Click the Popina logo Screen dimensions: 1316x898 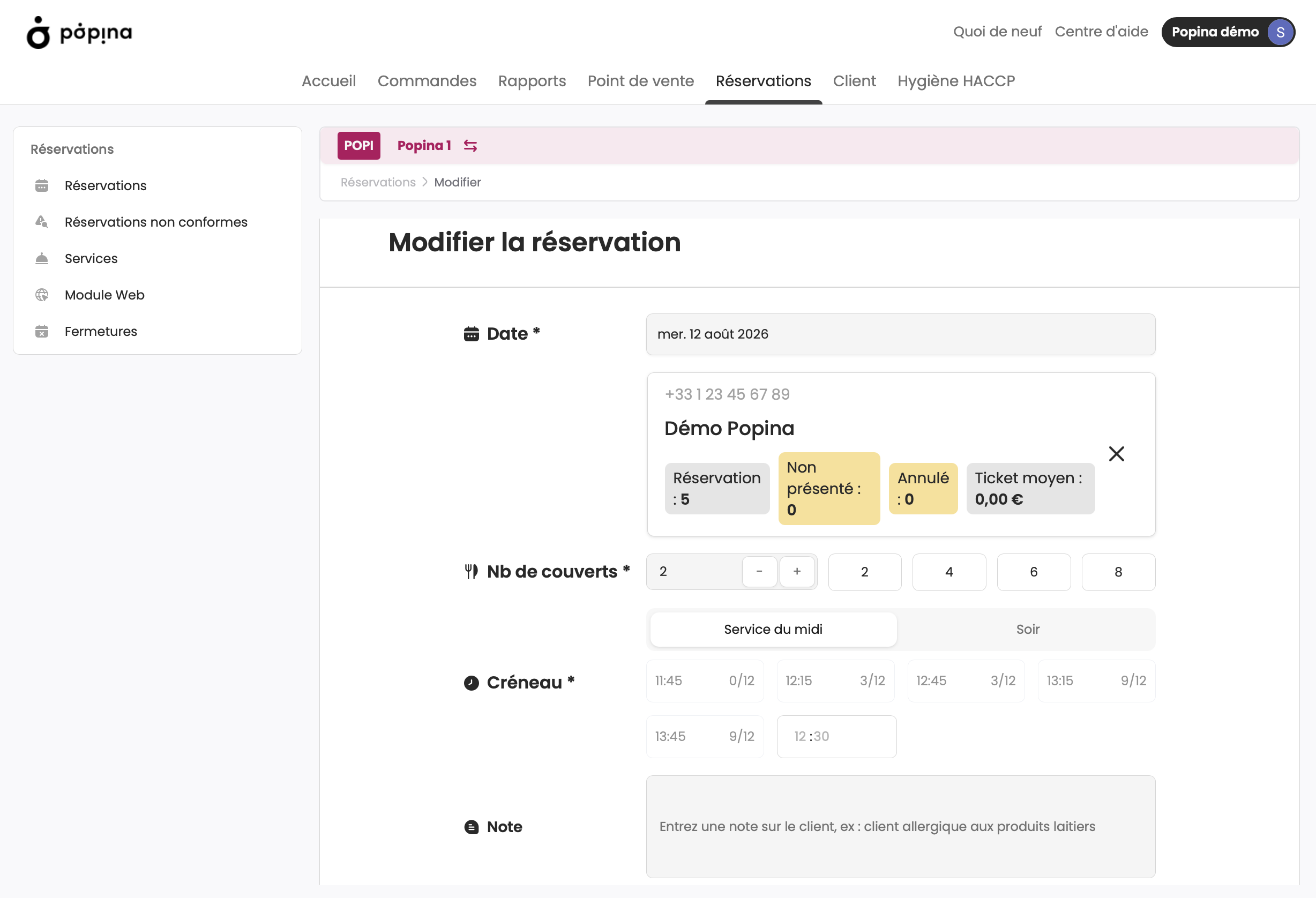[x=79, y=32]
